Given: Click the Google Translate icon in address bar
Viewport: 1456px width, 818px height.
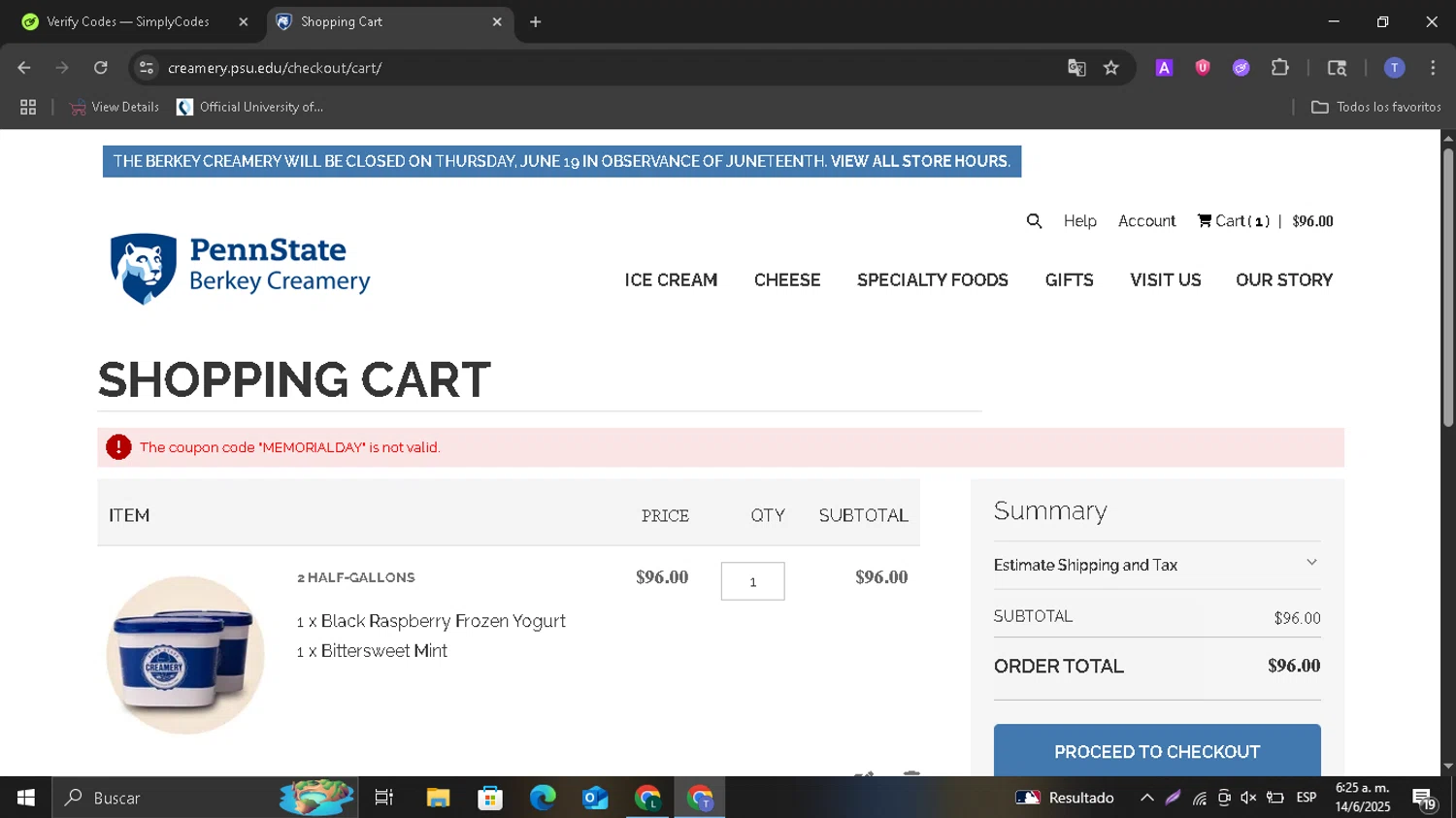Looking at the screenshot, I should click(x=1076, y=68).
